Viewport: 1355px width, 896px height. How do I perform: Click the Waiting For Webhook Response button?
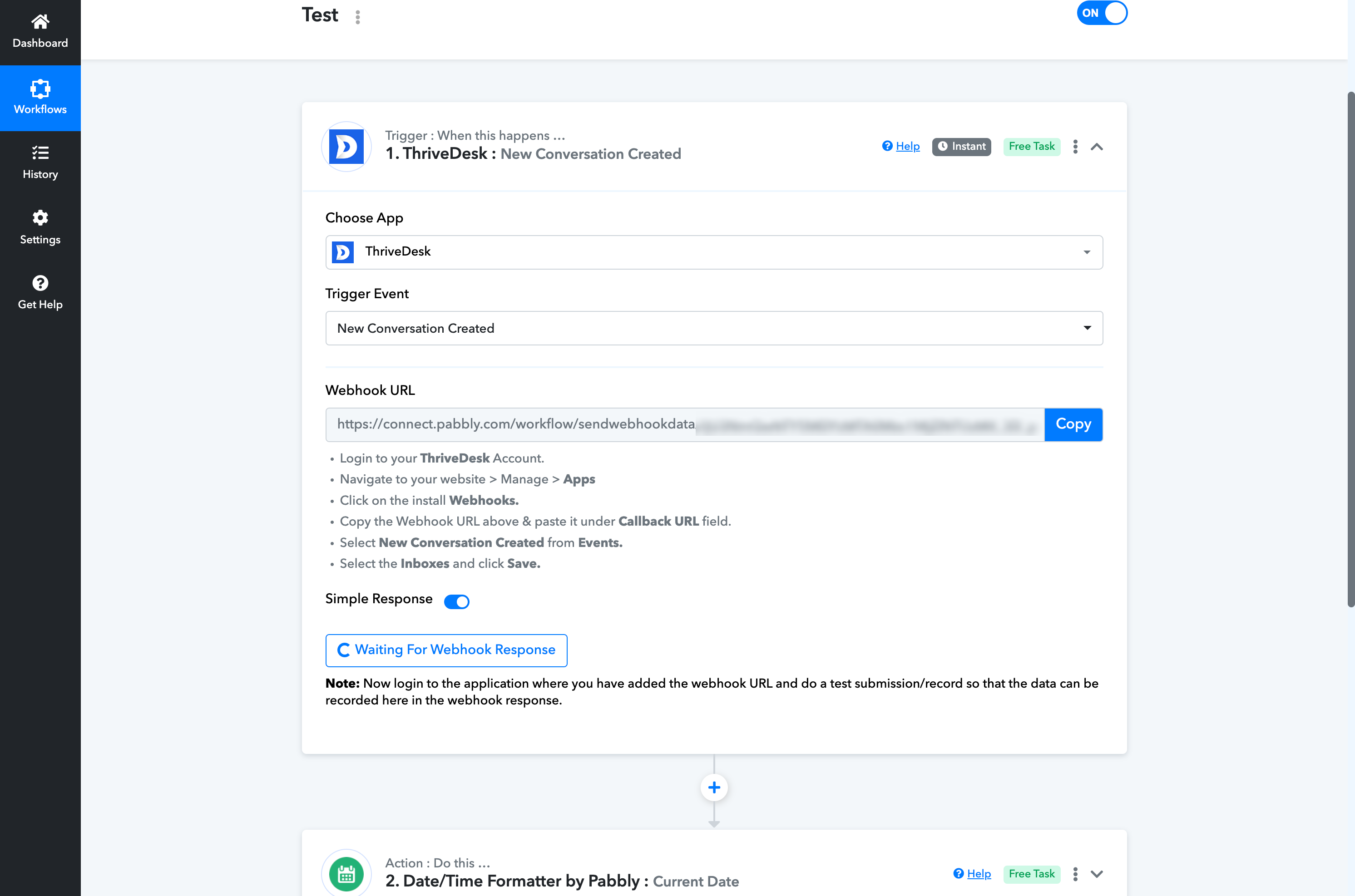(x=446, y=650)
